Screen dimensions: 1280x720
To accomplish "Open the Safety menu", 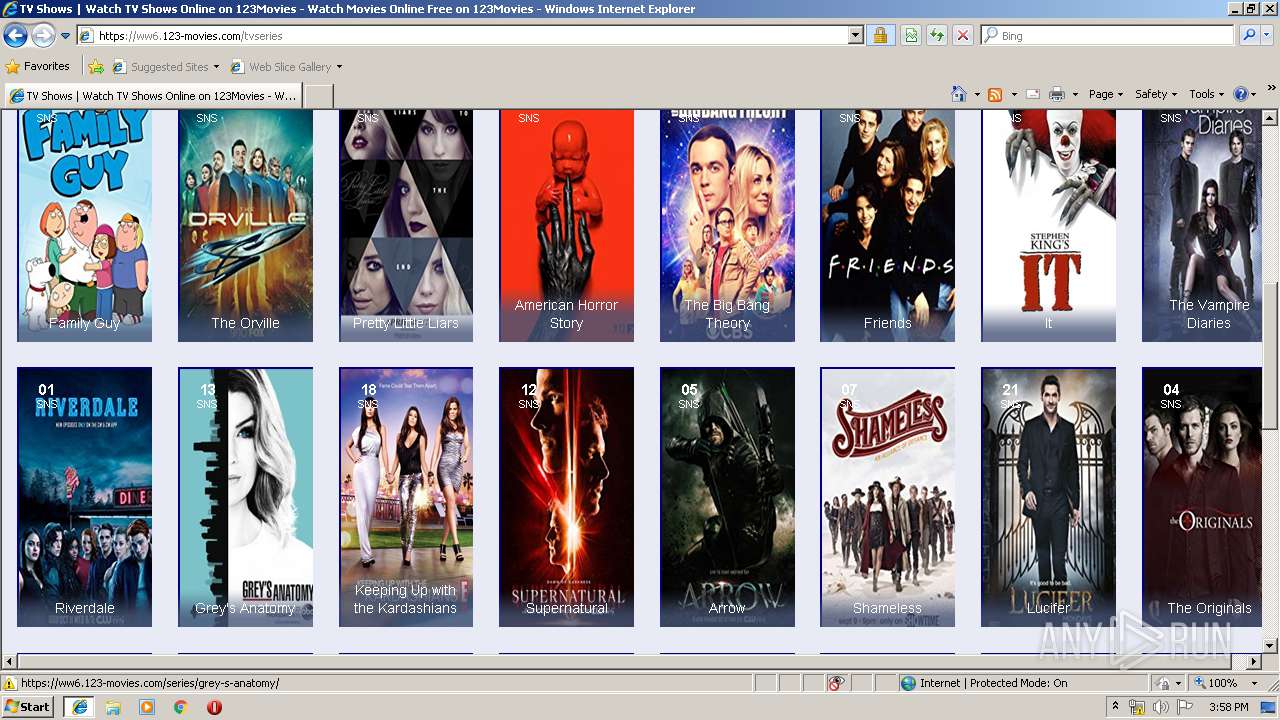I will click(x=1156, y=94).
